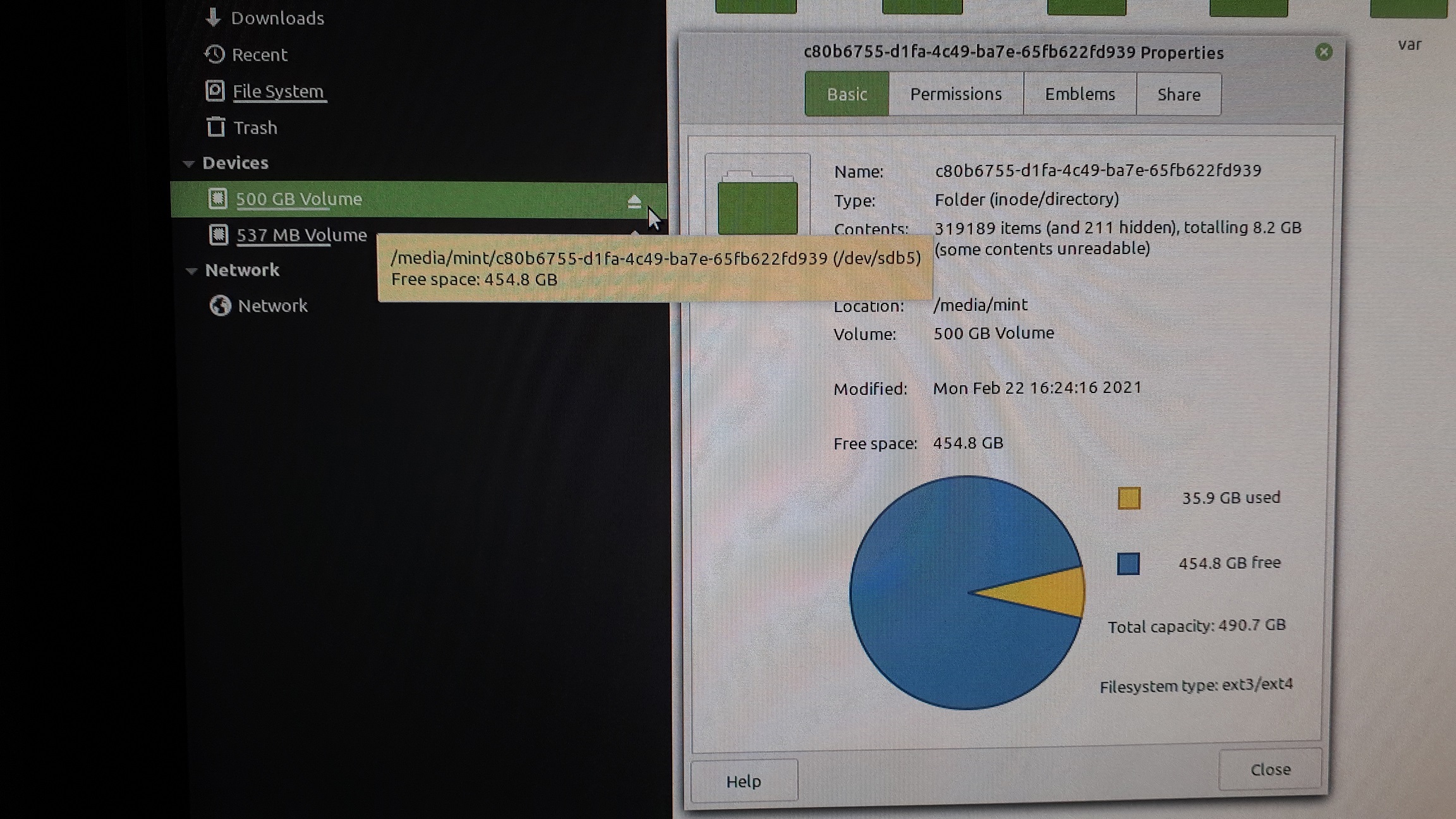Image resolution: width=1456 pixels, height=819 pixels.
Task: Eject the 500 GB Volume
Action: coord(634,202)
